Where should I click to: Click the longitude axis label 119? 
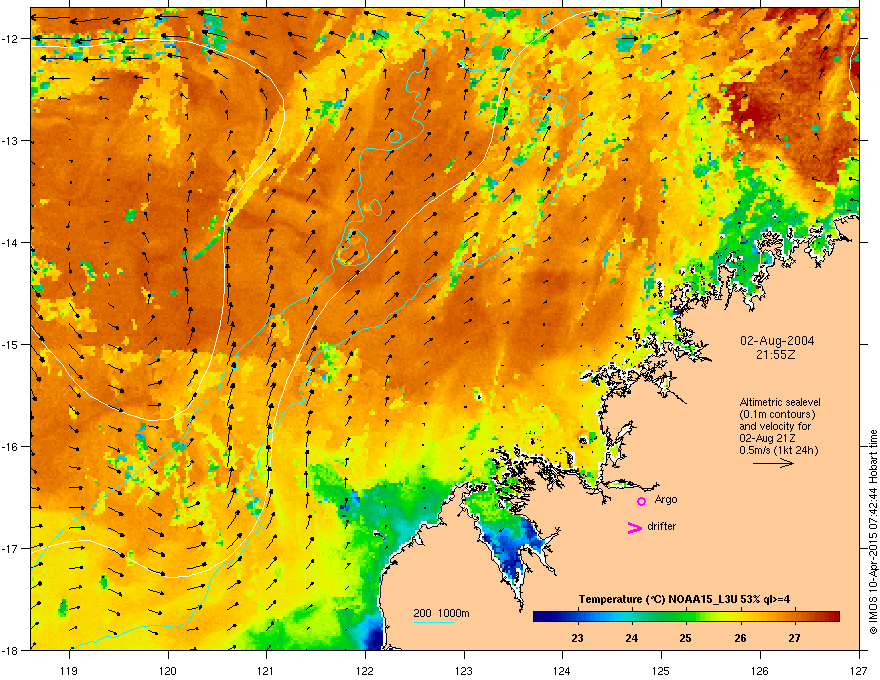69,670
